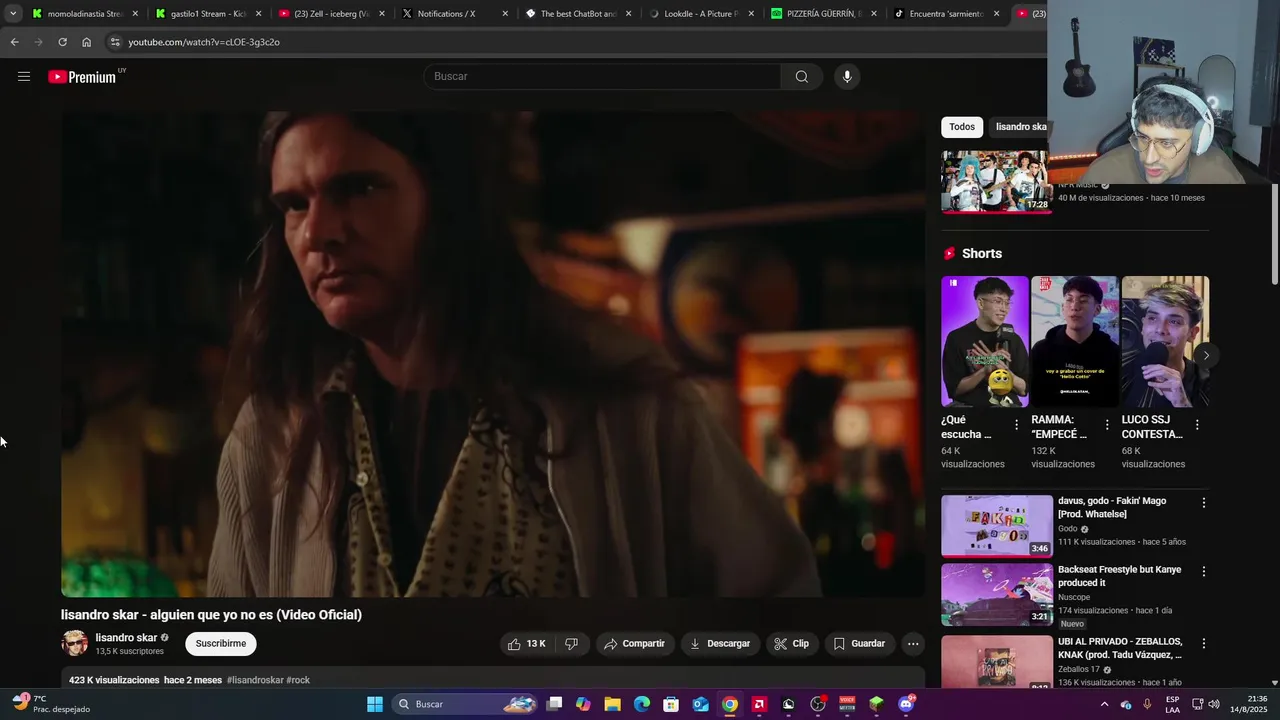Create a Clip from the video
1280x720 pixels.
[792, 644]
